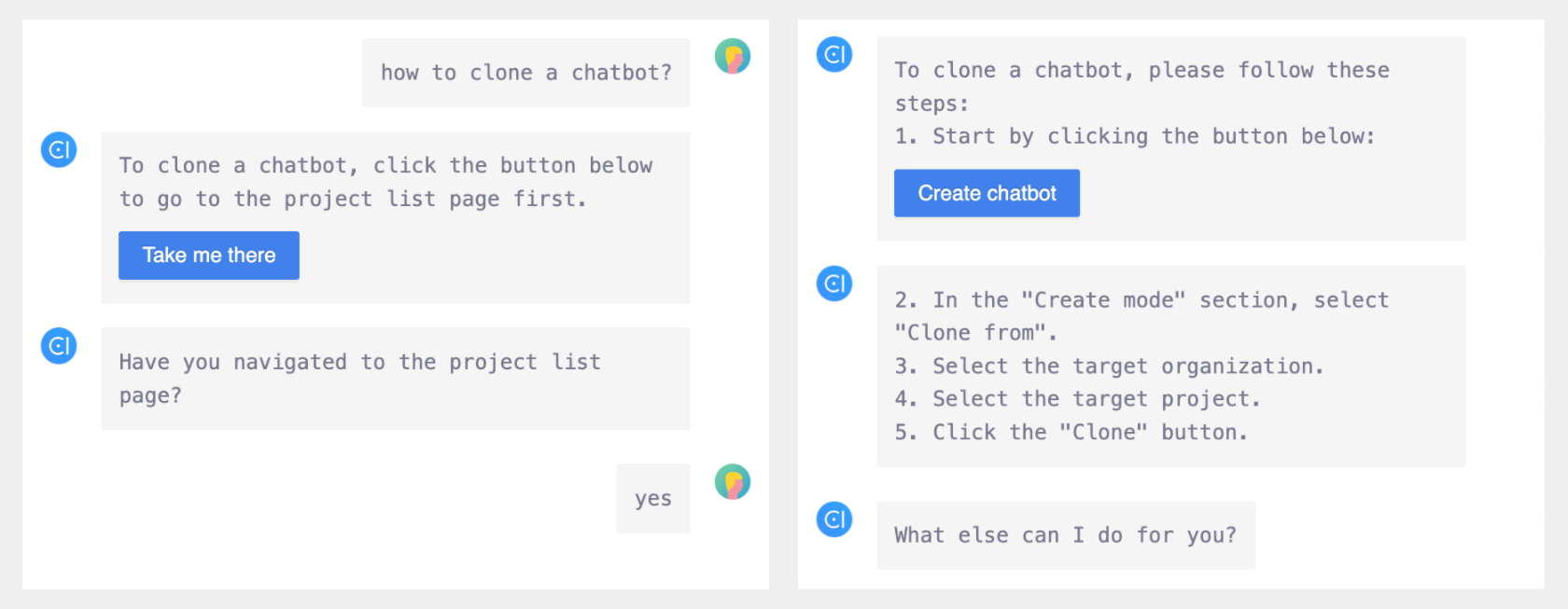This screenshot has height=609, width=1568.
Task: Click bot avatar next to 'To clone a chatbot, click the button below'
Action: tap(59, 149)
